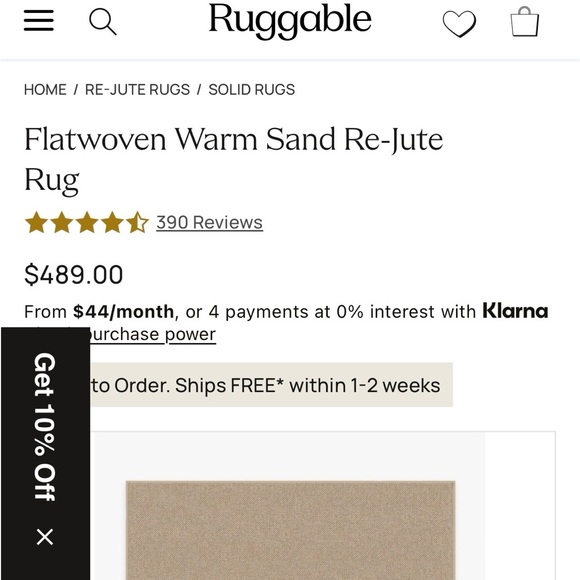Click the $489.00 price
Screen dimensions: 580x580
pos(74,274)
